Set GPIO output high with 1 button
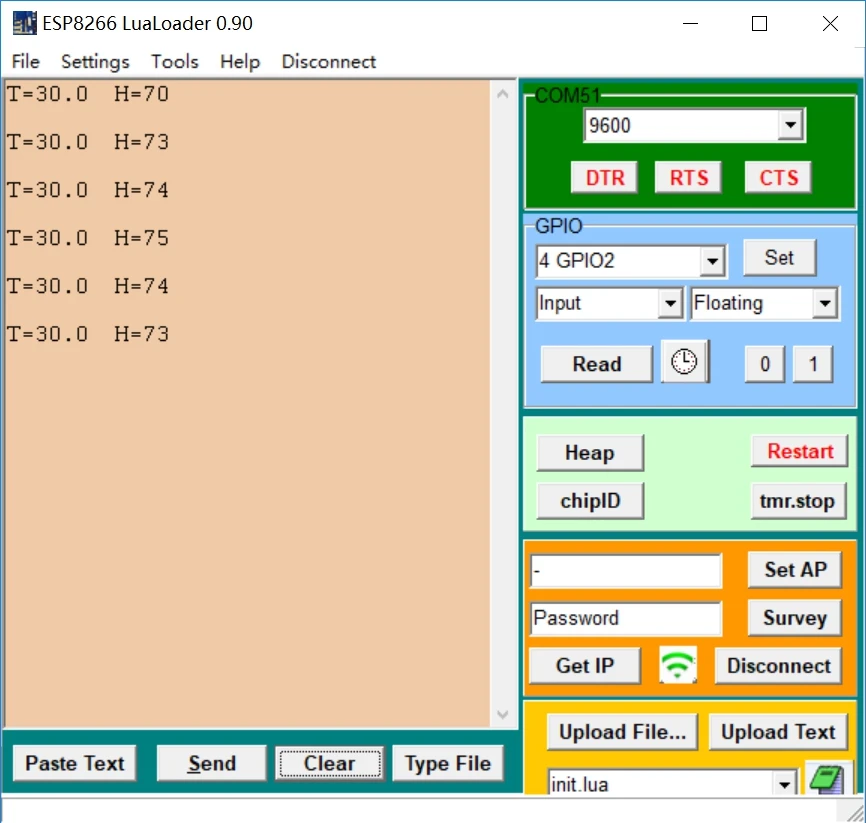The height and width of the screenshot is (823, 866). pyautogui.click(x=813, y=365)
